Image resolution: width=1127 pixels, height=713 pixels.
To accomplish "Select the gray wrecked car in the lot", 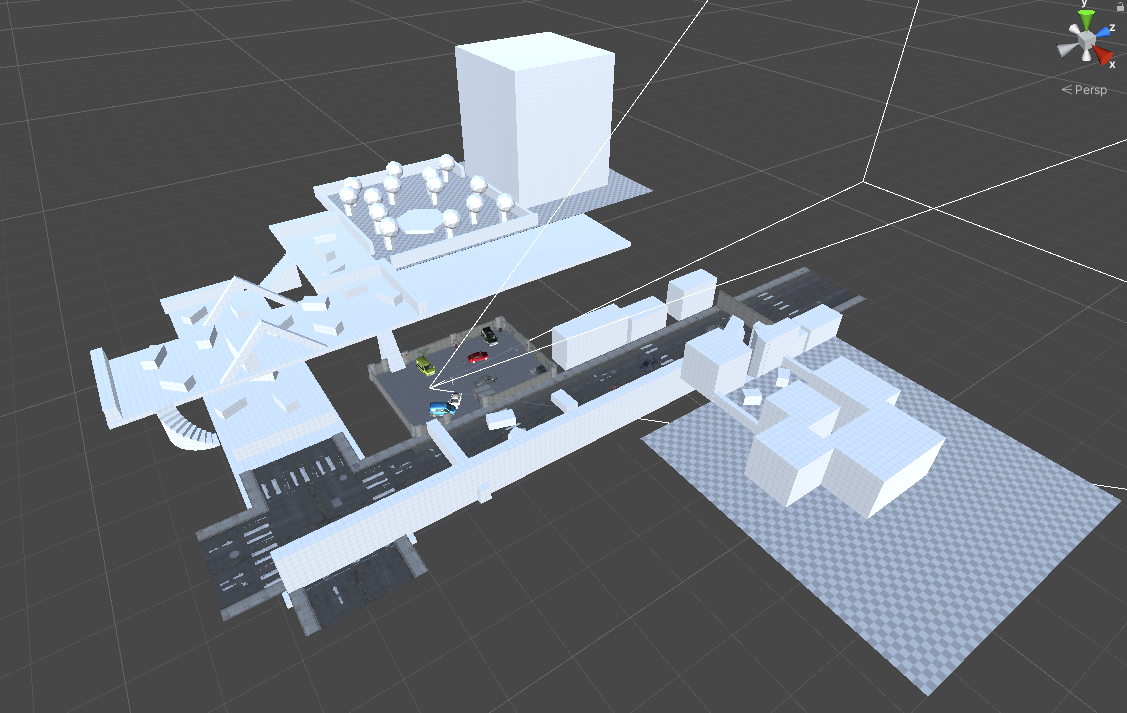I will [x=487, y=381].
